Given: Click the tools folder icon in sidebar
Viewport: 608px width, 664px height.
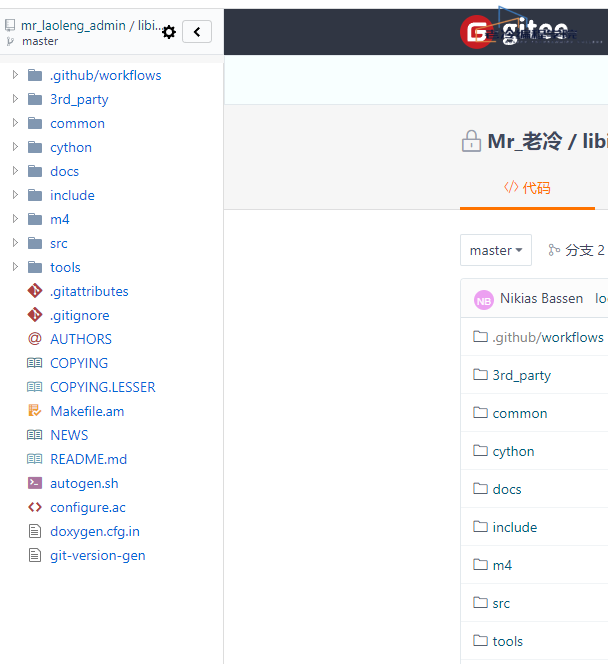Looking at the screenshot, I should click(35, 267).
